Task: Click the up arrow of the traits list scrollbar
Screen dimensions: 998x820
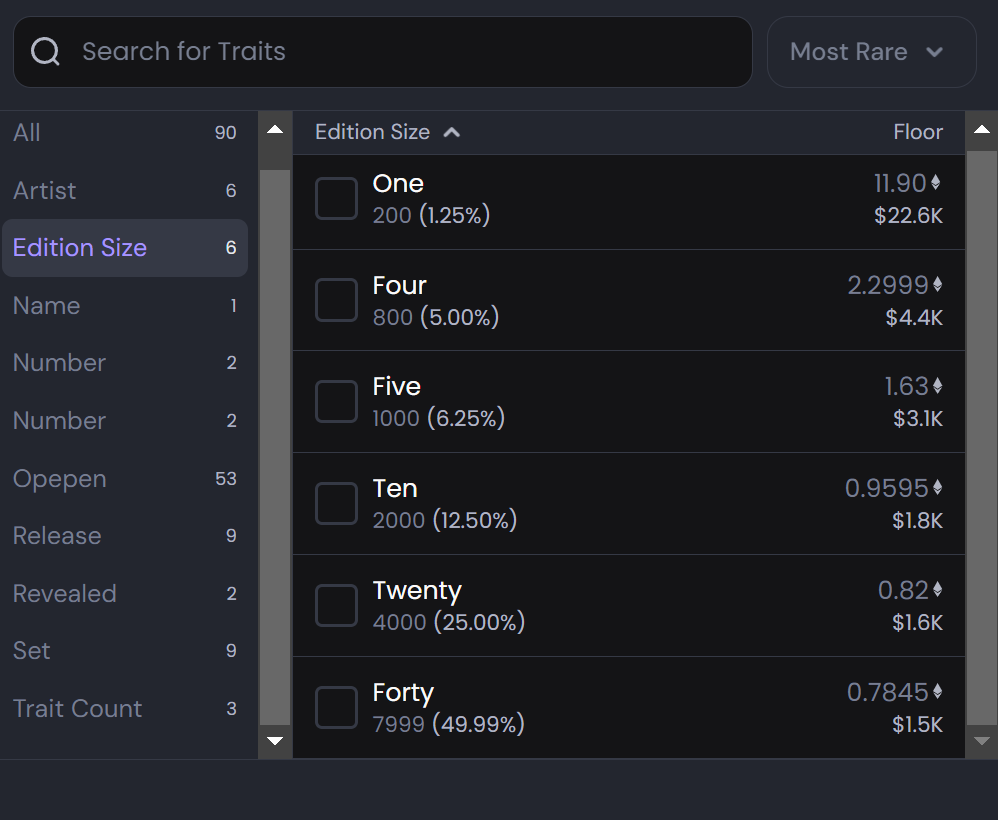Action: click(x=981, y=131)
